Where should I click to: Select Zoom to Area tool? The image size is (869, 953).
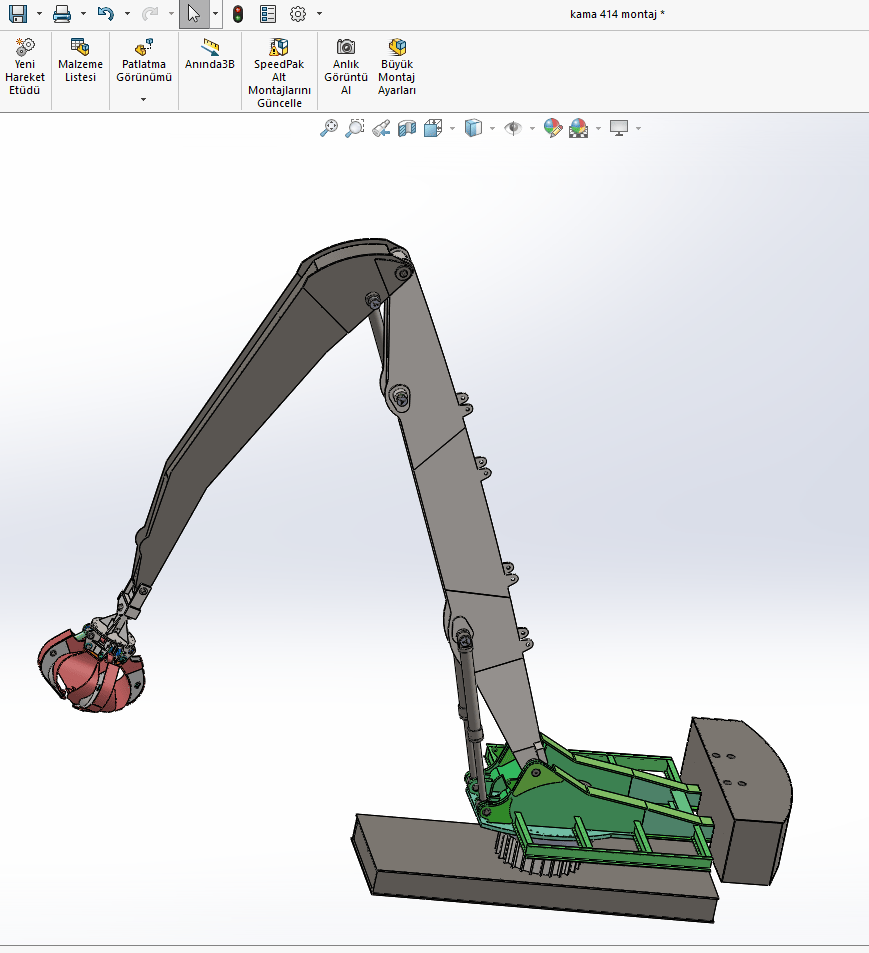355,128
